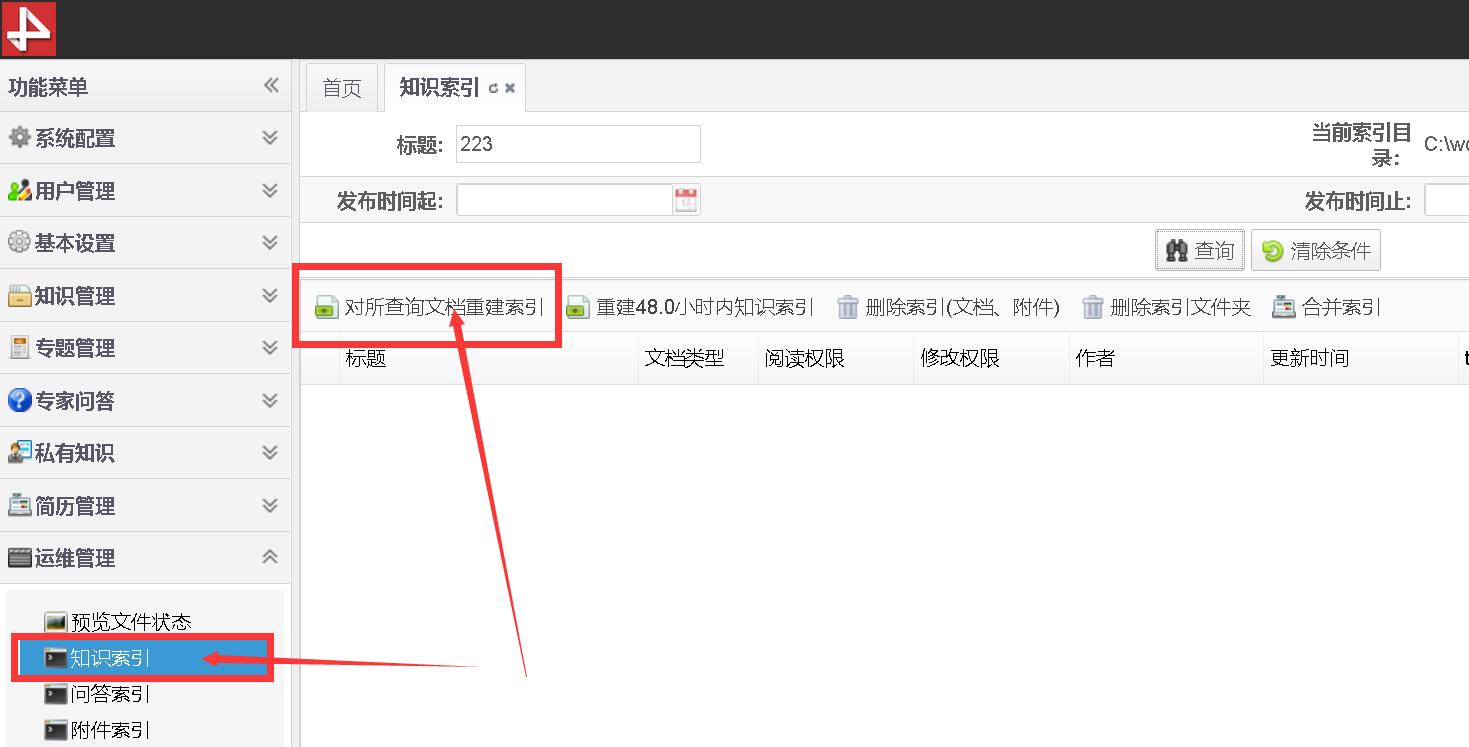The image size is (1469, 747).
Task: Click the 用户管理 users icon
Action: point(19,191)
